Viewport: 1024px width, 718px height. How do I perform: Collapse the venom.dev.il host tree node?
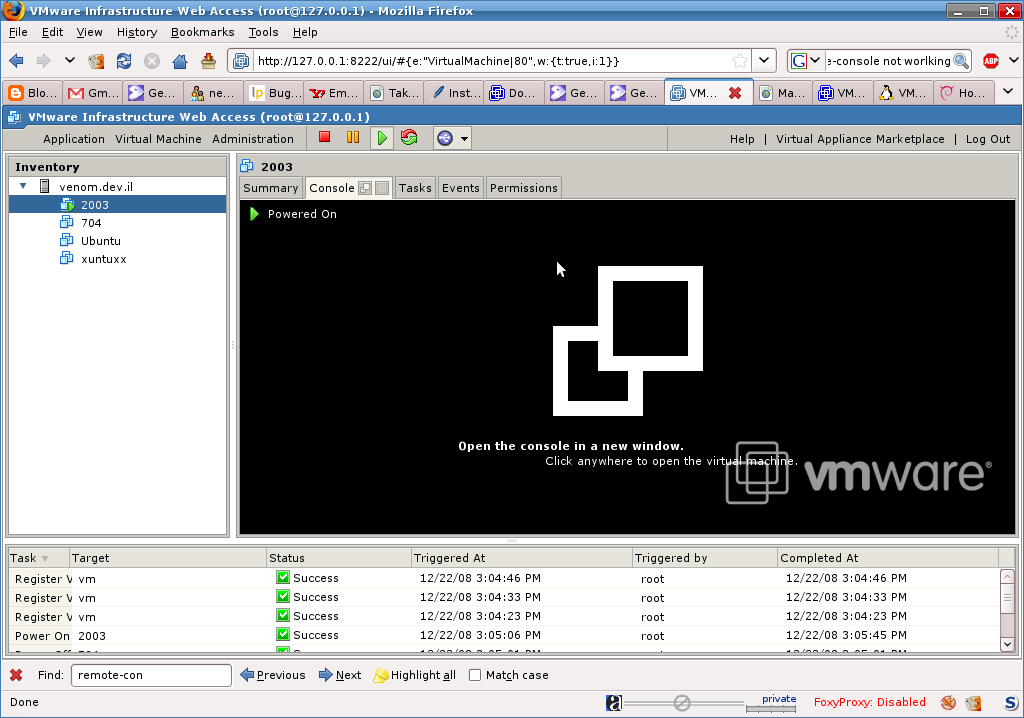coord(23,186)
